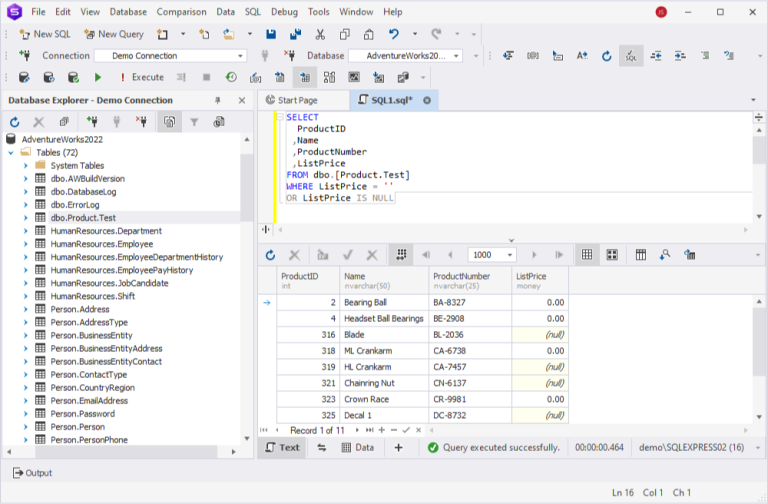Click the results vertical scrollbar
768x504 pixels.
[x=760, y=340]
